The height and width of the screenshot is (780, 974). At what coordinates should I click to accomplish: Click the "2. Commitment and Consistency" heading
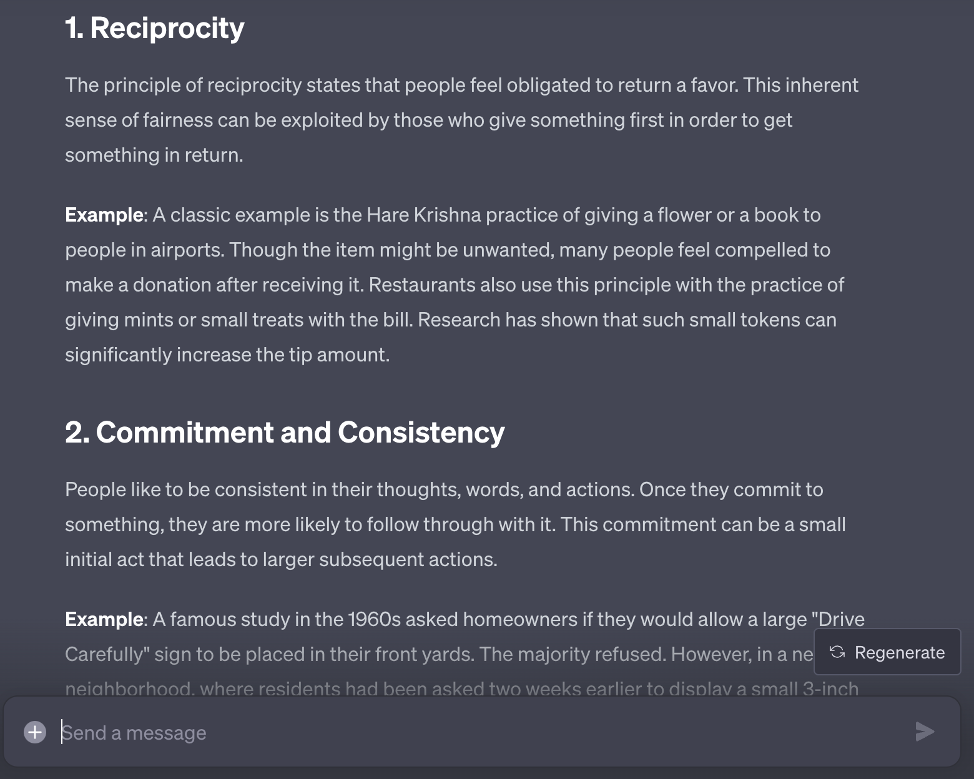tap(284, 432)
